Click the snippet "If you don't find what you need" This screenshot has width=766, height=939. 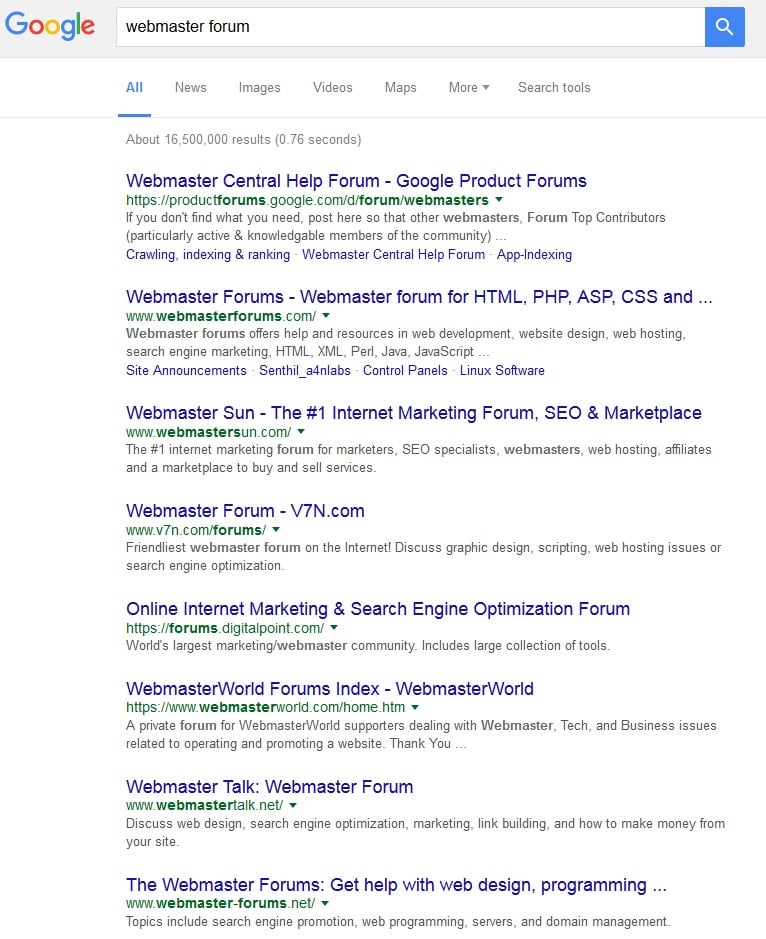pyautogui.click(x=395, y=226)
